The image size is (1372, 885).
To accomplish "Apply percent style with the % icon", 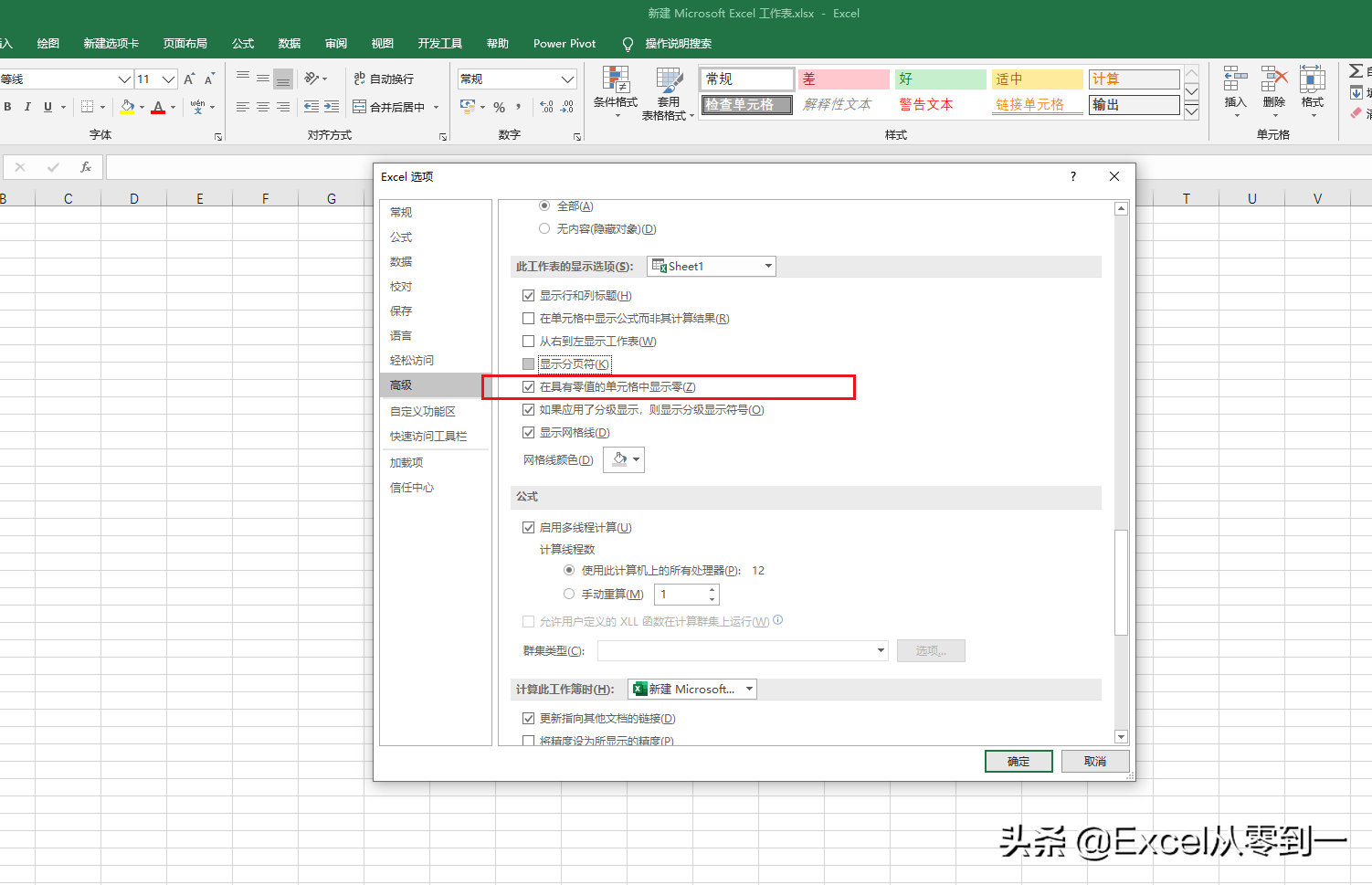I will pyautogui.click(x=500, y=107).
